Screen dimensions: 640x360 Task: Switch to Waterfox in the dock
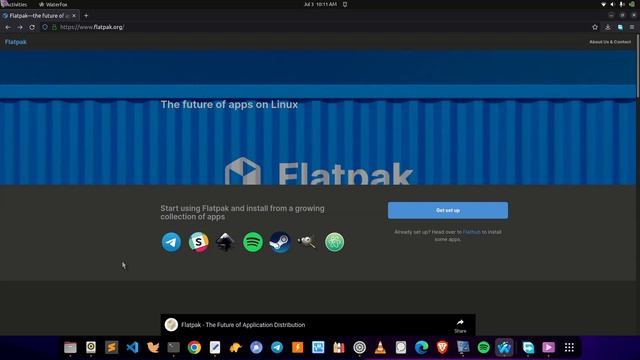(x=504, y=347)
